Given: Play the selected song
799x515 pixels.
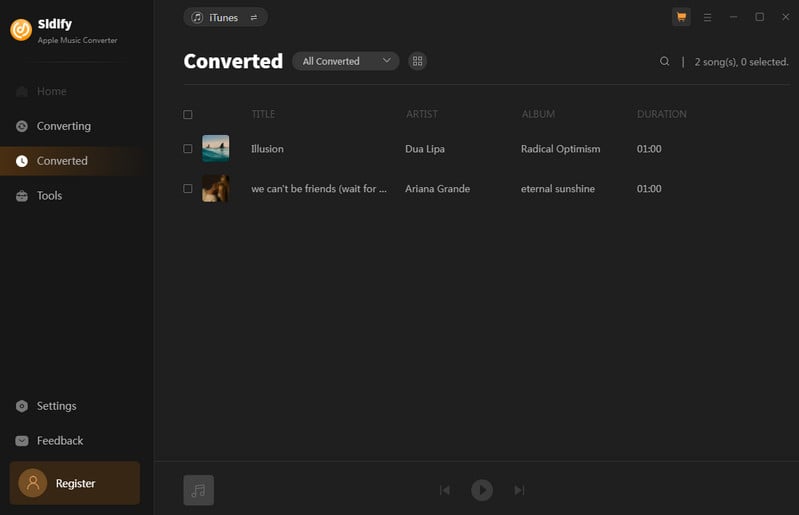Looking at the screenshot, I should 482,490.
